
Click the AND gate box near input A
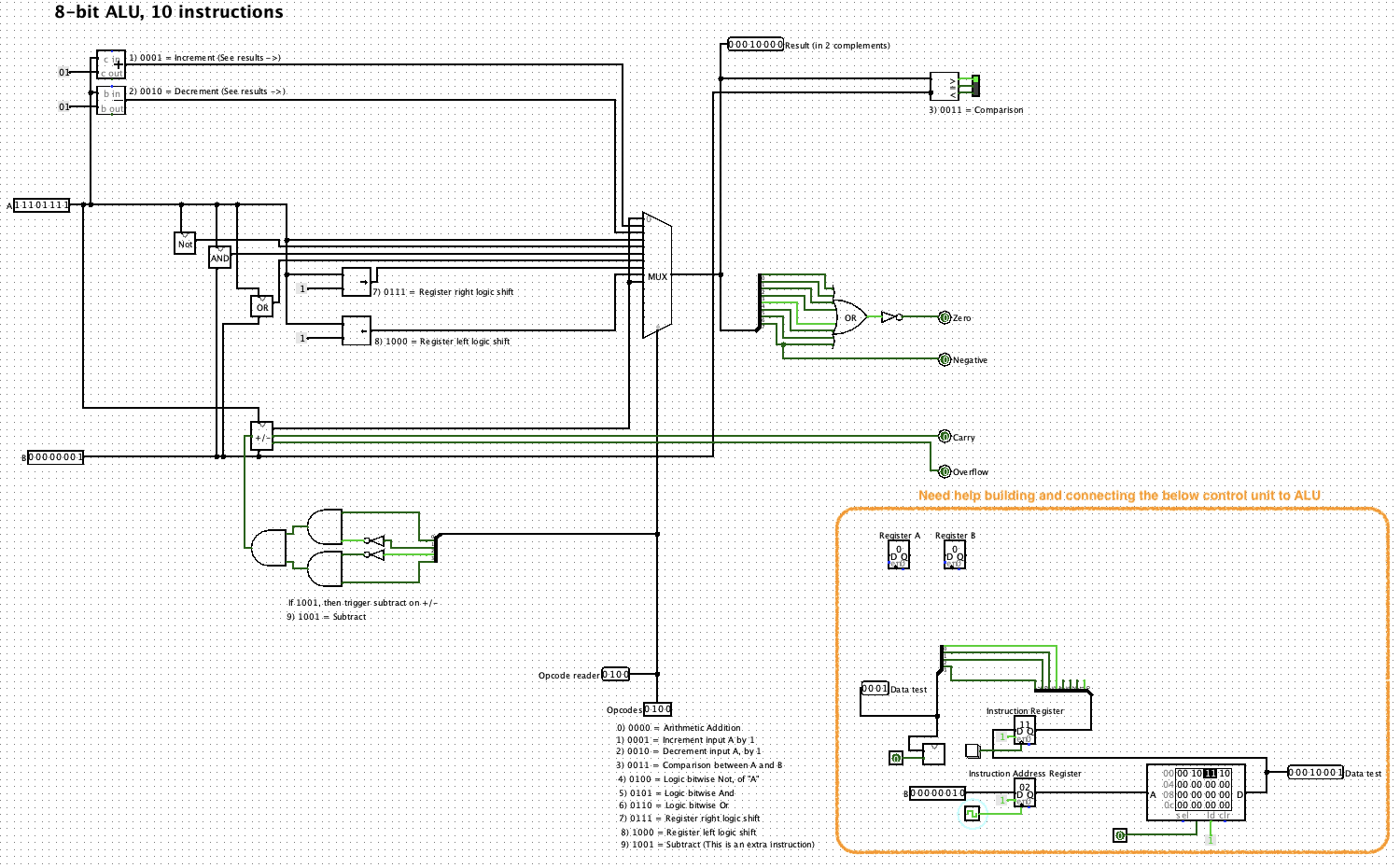[219, 257]
